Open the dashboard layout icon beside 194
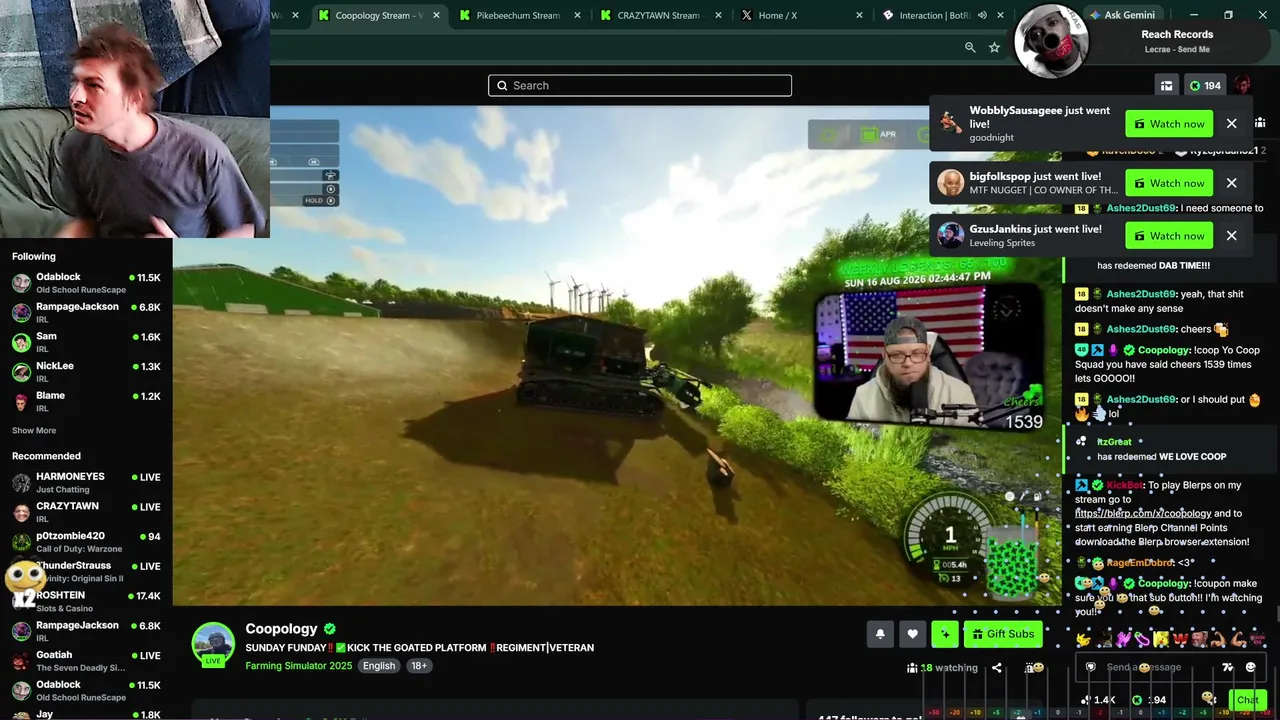Viewport: 1280px width, 720px height. tap(1166, 86)
